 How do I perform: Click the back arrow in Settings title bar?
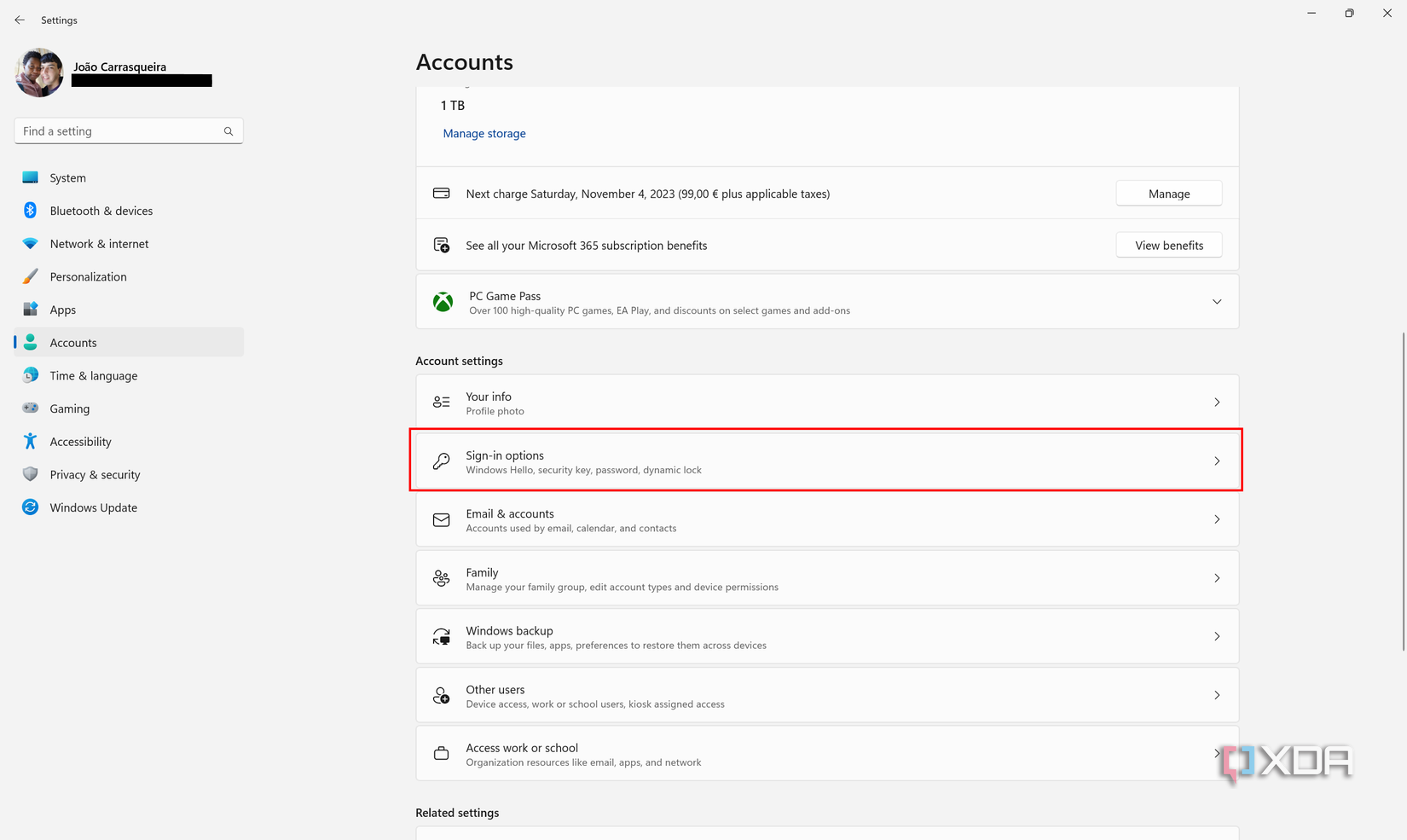pyautogui.click(x=20, y=20)
